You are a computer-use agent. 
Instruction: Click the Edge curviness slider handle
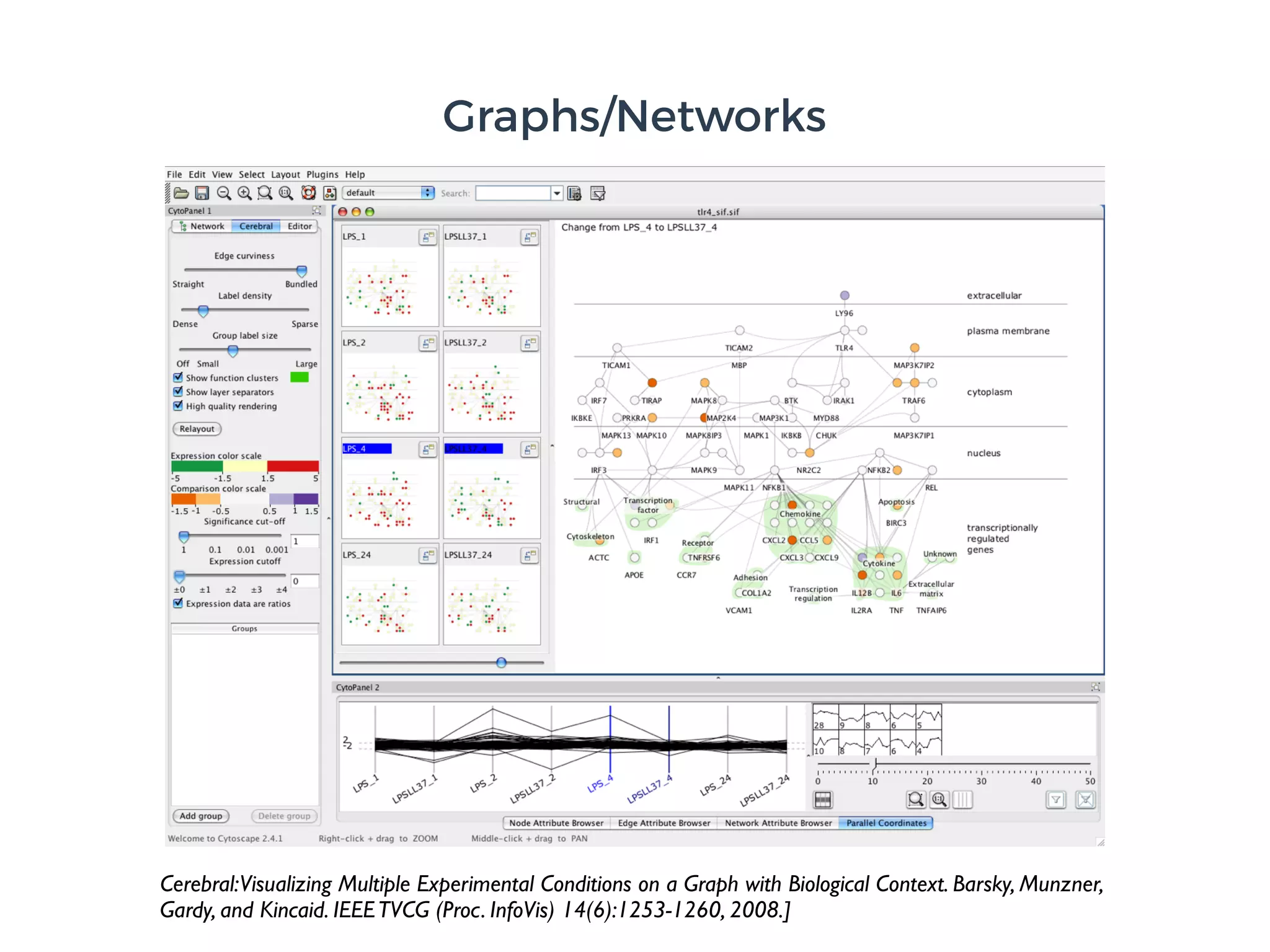tap(301, 271)
